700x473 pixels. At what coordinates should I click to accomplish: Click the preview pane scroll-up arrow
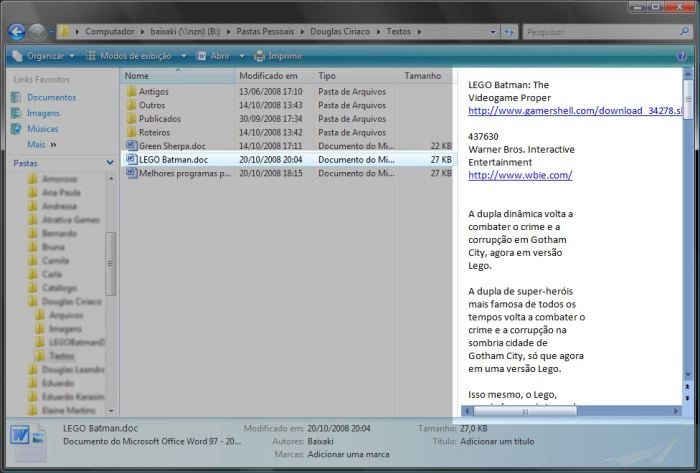(x=688, y=73)
